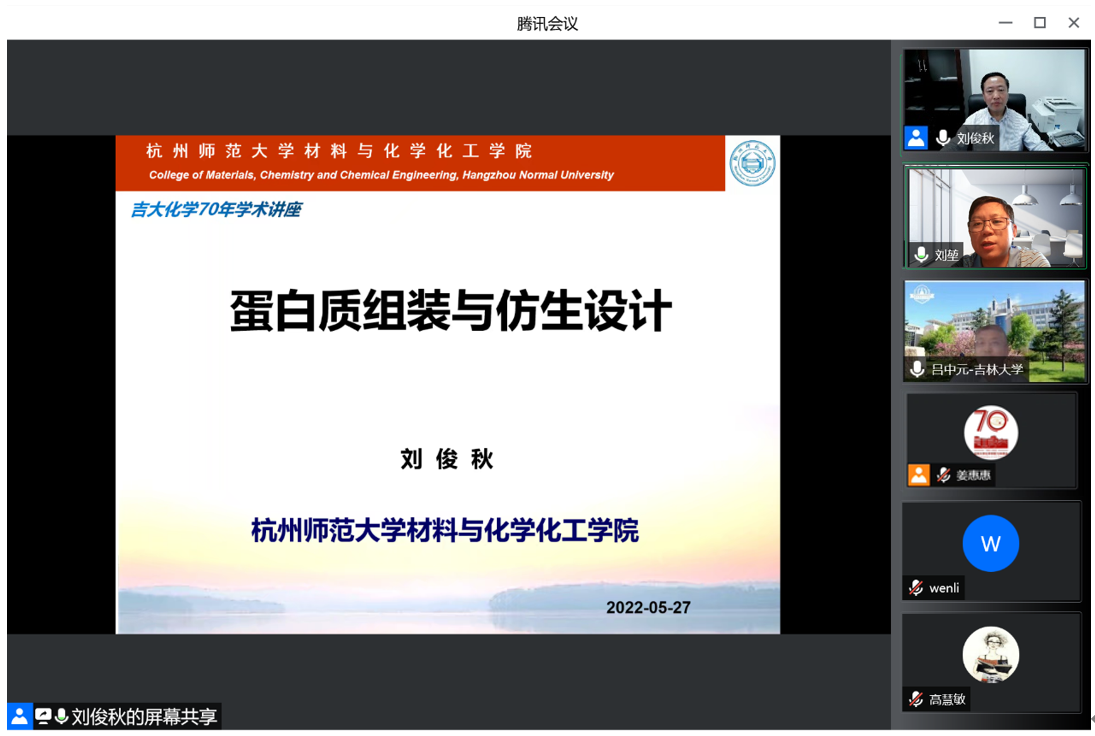The image size is (1095, 736).
Task: Click the orange user icon beside 姜惠惠
Action: (918, 475)
